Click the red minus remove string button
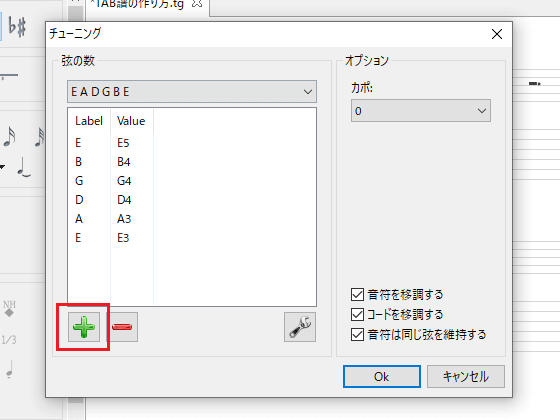Image resolution: width=560 pixels, height=420 pixels. (122, 327)
